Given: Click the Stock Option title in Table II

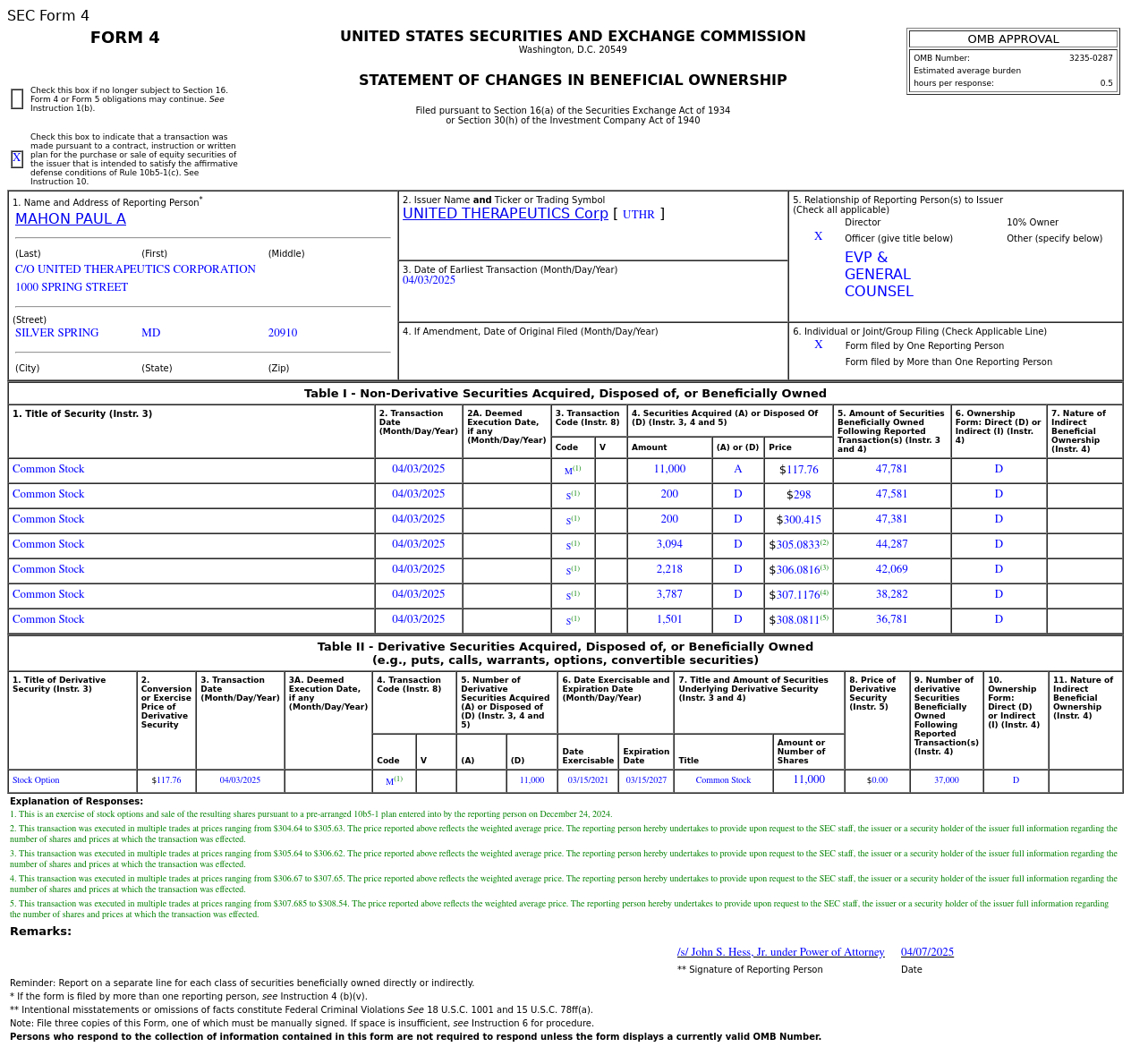Looking at the screenshot, I should pos(36,780).
